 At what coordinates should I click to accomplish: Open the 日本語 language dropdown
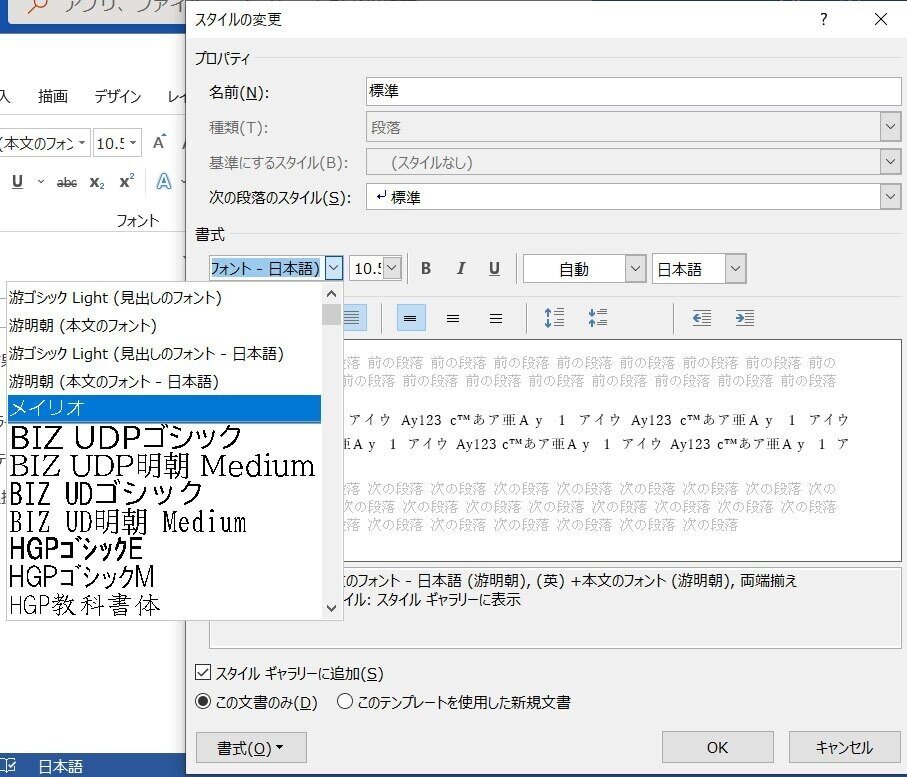point(735,268)
